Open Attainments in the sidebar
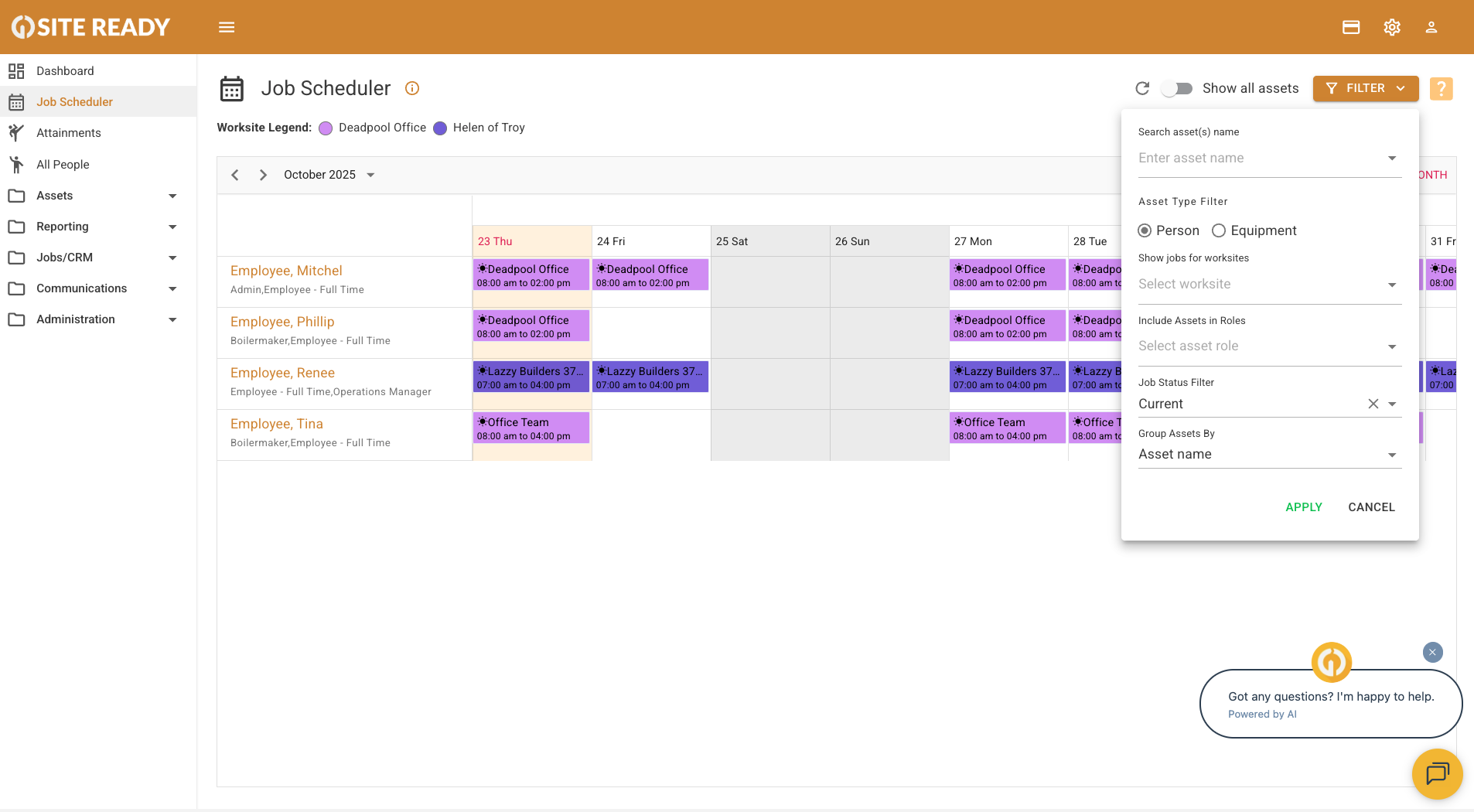Viewport: 1474px width, 812px height. point(69,133)
